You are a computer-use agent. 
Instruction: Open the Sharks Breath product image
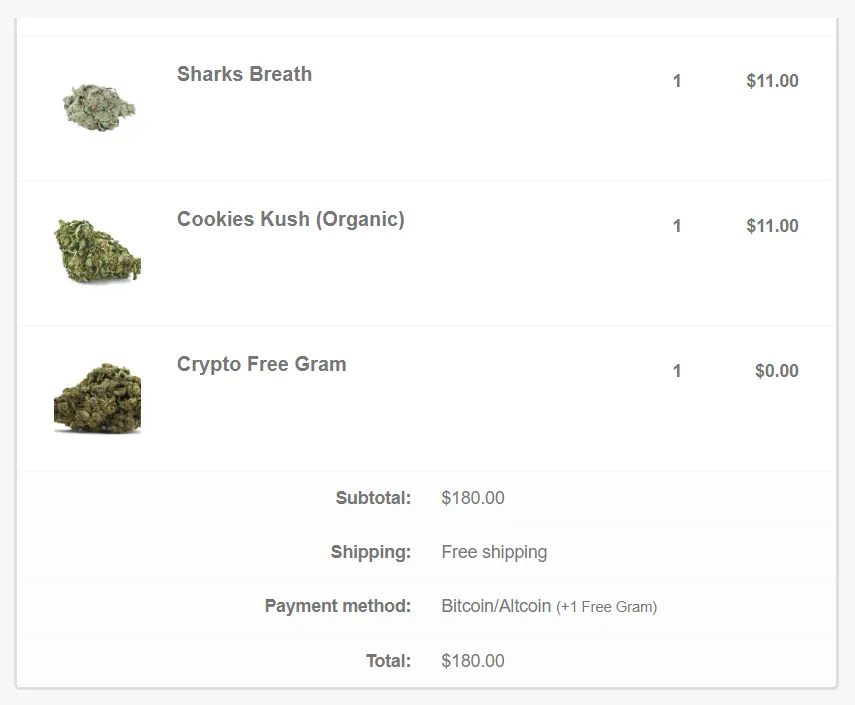98,108
